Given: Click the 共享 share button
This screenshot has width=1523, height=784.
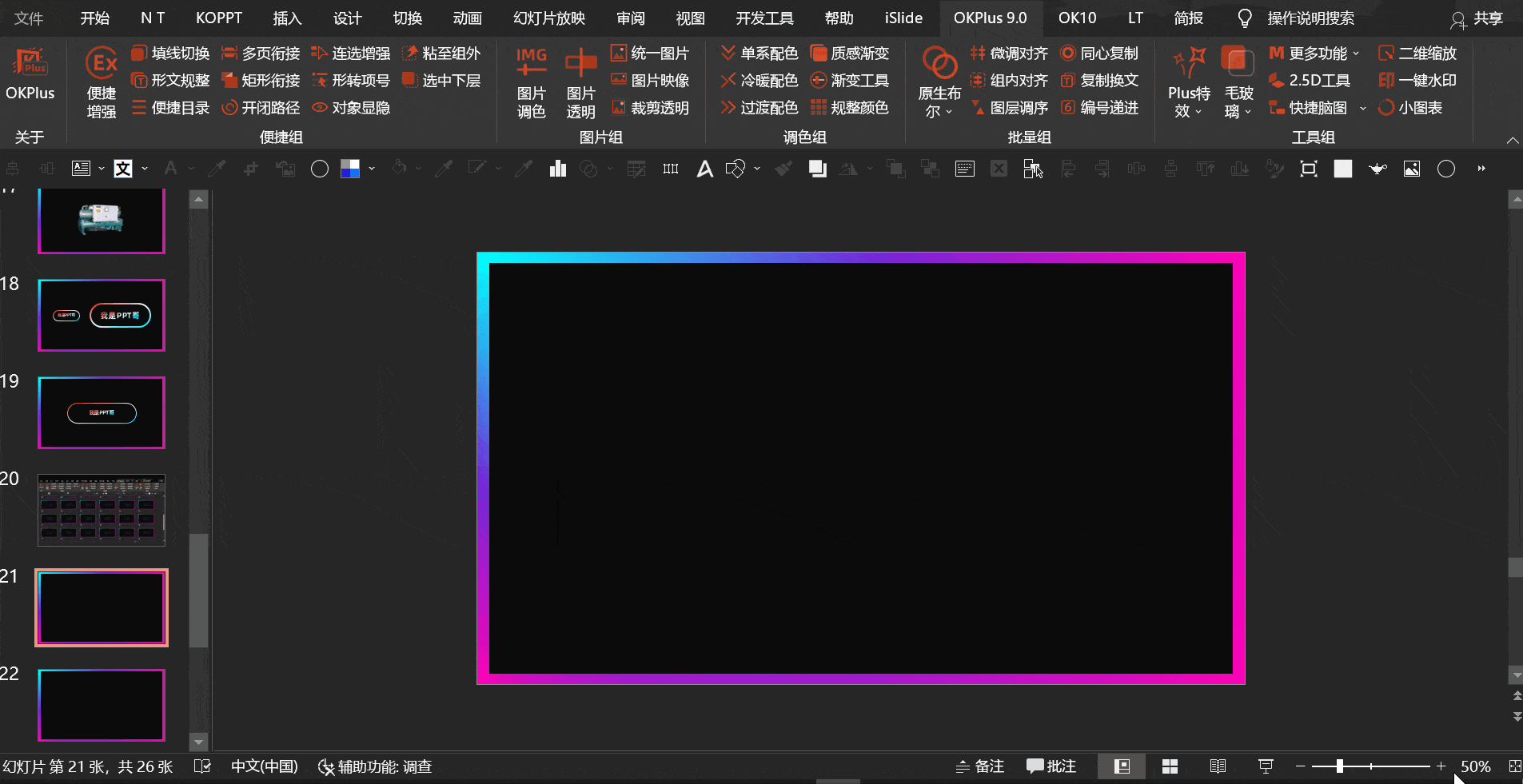Looking at the screenshot, I should (1478, 18).
